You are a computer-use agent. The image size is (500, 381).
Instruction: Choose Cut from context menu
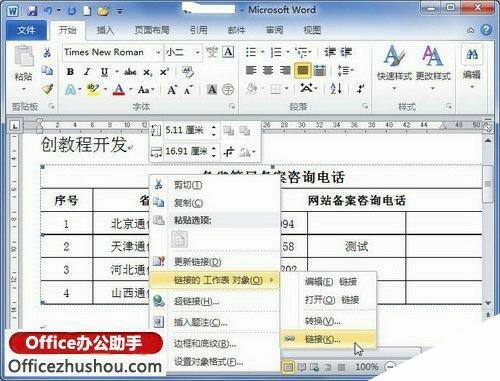[x=214, y=185]
